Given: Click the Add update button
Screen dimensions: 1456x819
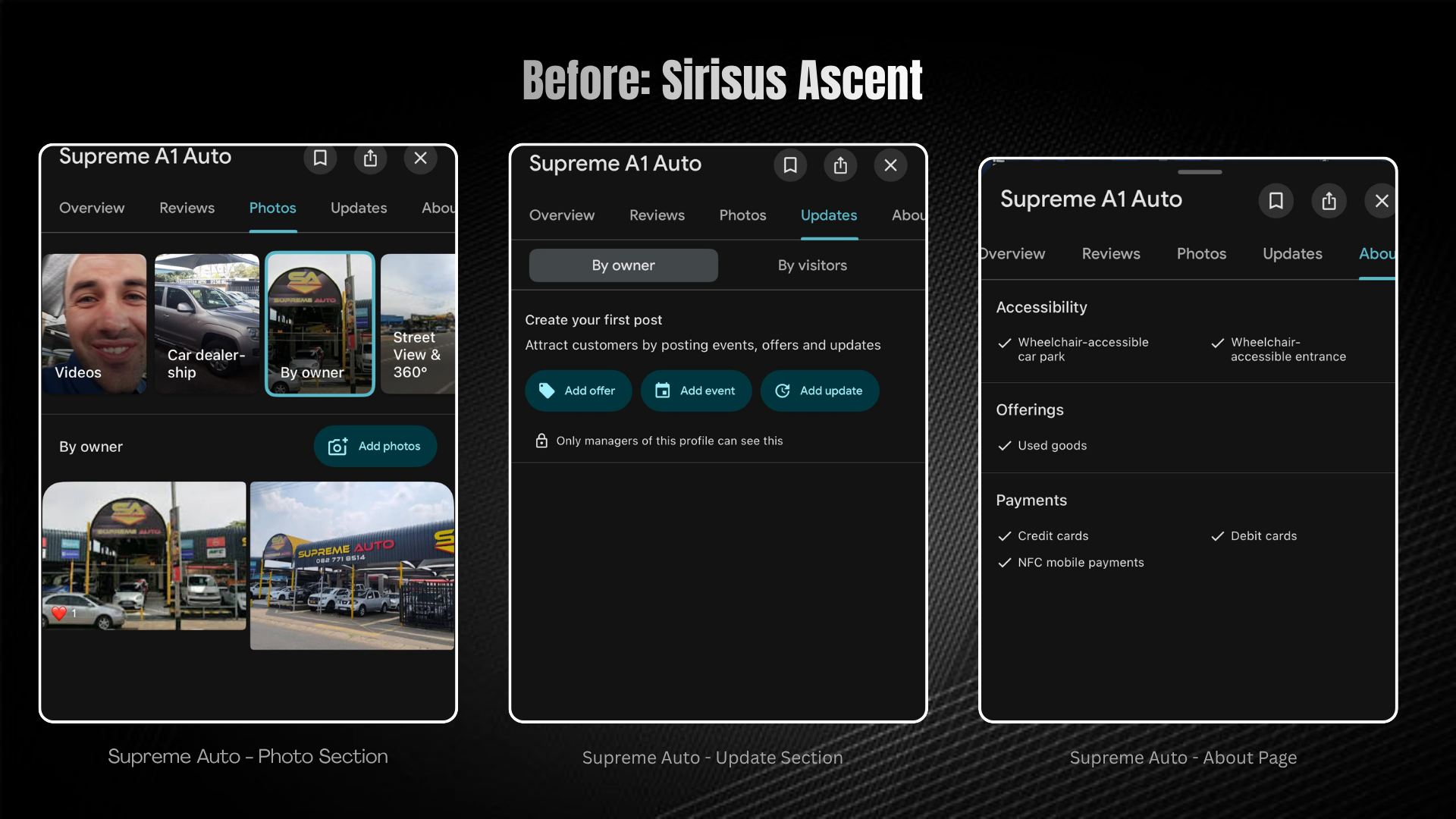Looking at the screenshot, I should coord(820,391).
